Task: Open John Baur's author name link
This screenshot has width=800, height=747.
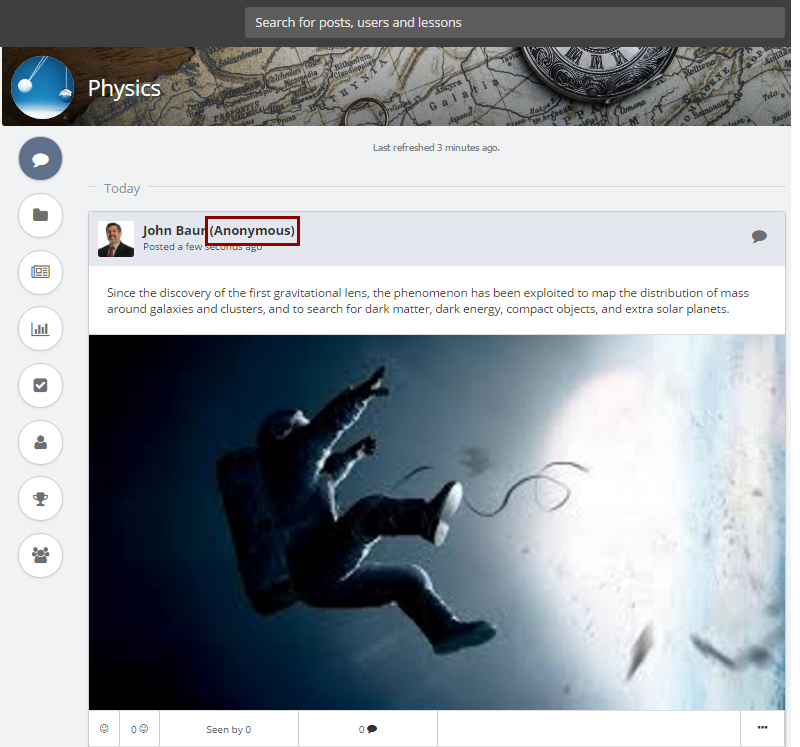Action: point(174,231)
